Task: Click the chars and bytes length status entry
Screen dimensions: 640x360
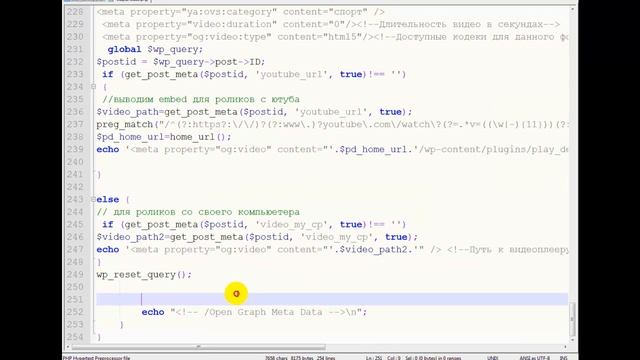Action: pos(300,358)
